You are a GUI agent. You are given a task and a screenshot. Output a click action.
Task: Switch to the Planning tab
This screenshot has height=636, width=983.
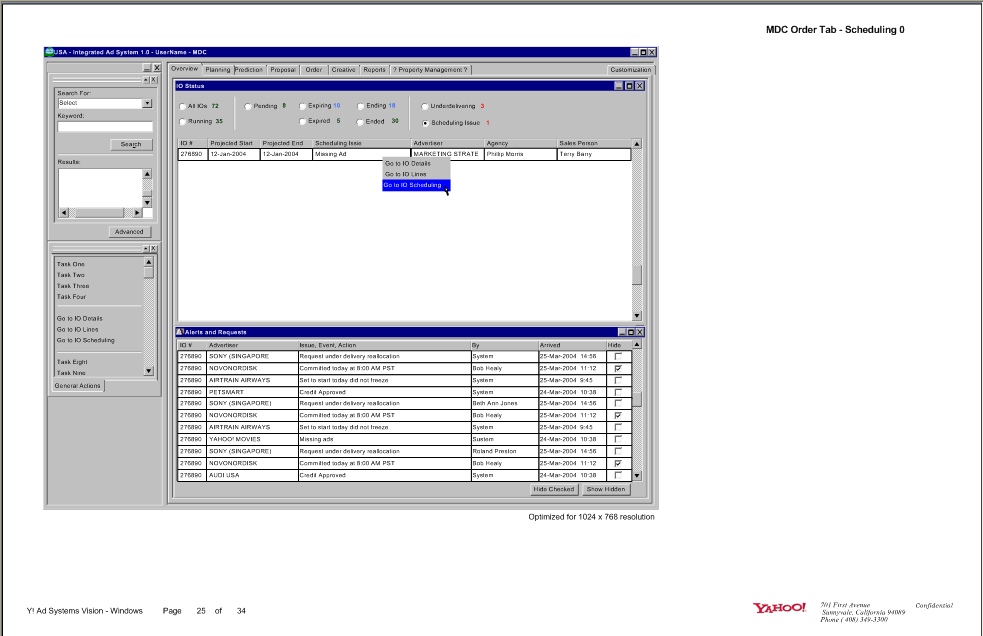217,69
